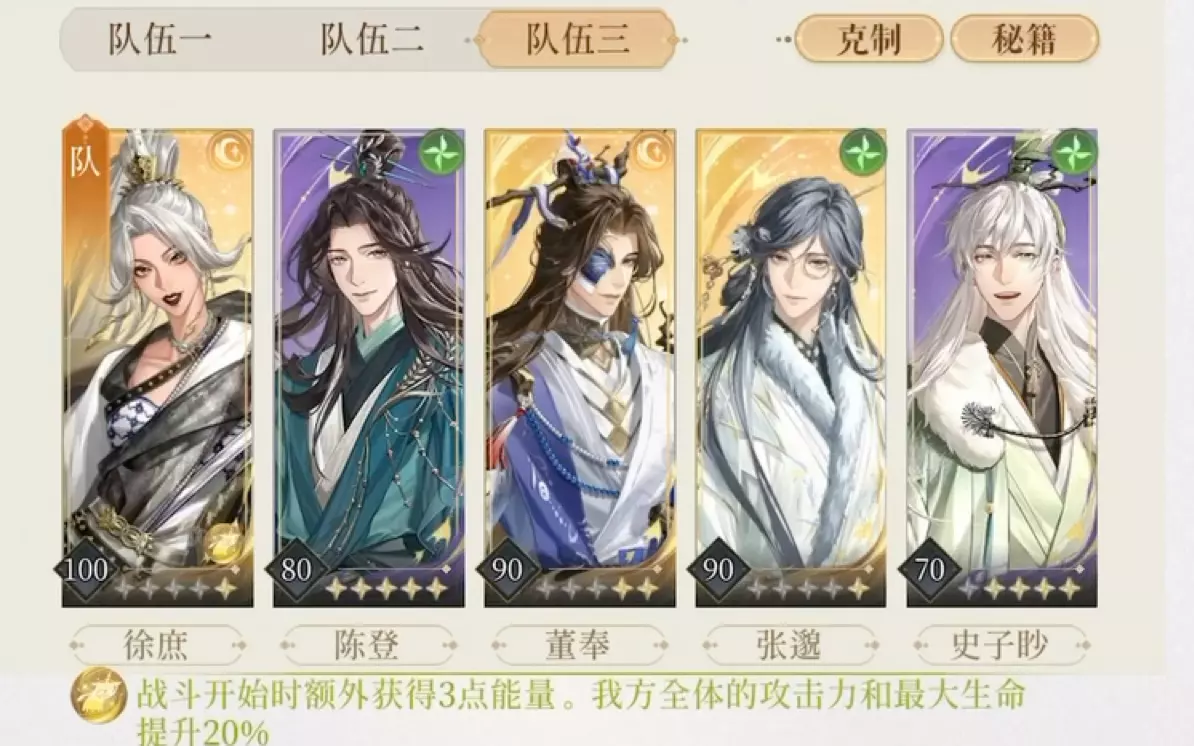Click the gold skill coin on 徐庶 card

(x=222, y=543)
